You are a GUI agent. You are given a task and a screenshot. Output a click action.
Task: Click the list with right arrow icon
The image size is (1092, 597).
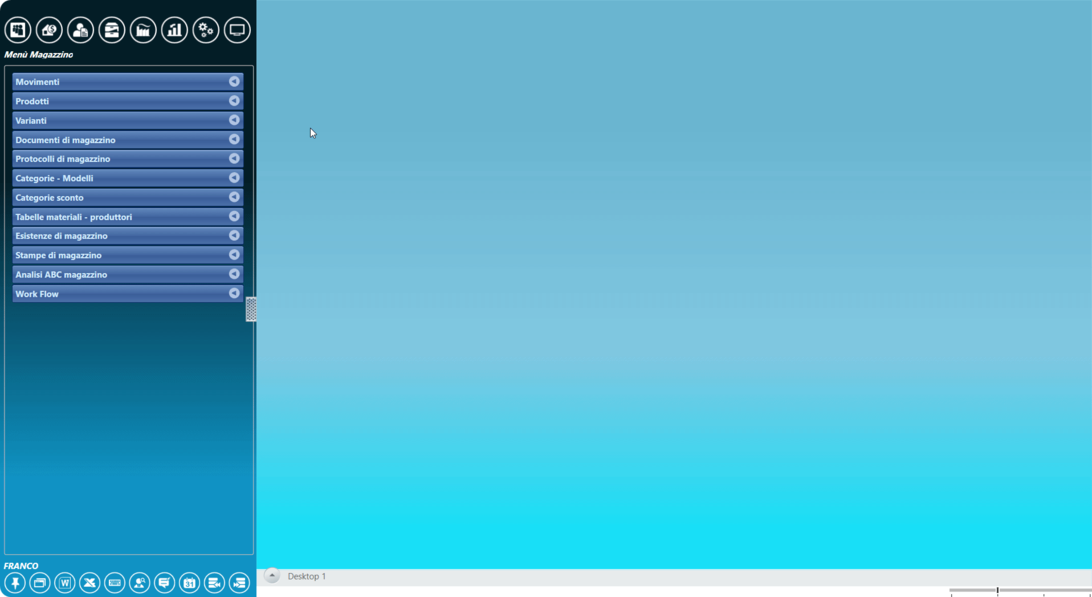coord(240,582)
